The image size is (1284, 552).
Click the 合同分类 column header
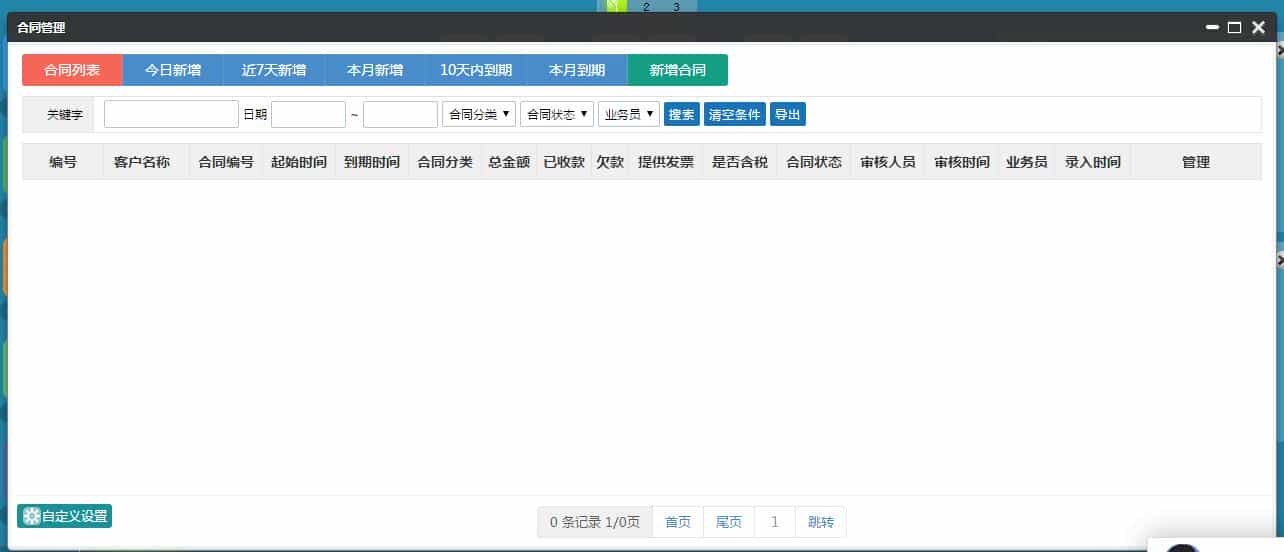tap(445, 162)
